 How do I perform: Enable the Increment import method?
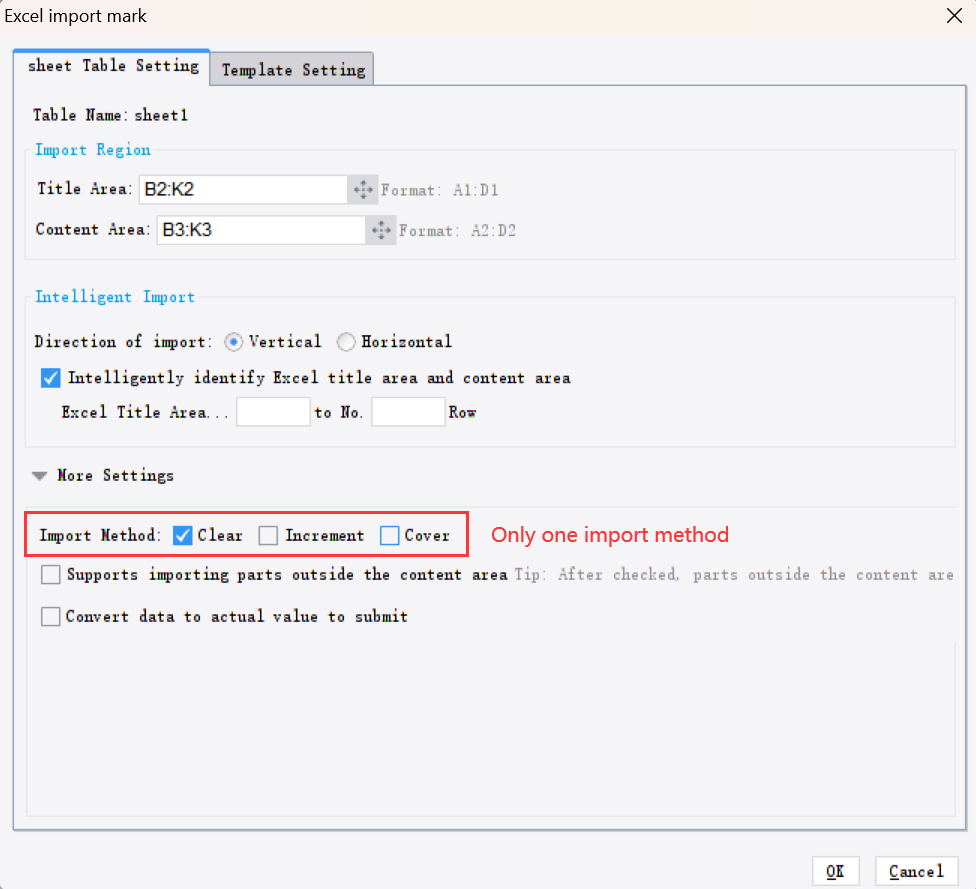268,535
